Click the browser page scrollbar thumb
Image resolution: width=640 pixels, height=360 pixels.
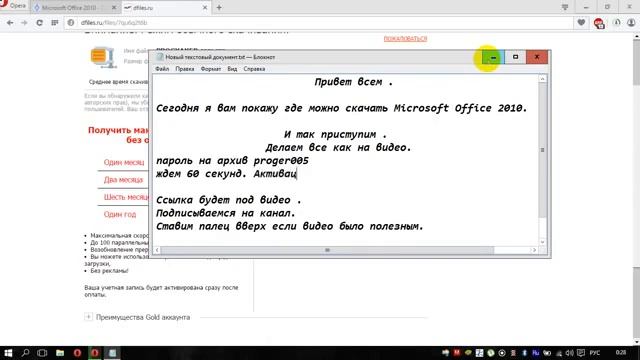coord(636,61)
